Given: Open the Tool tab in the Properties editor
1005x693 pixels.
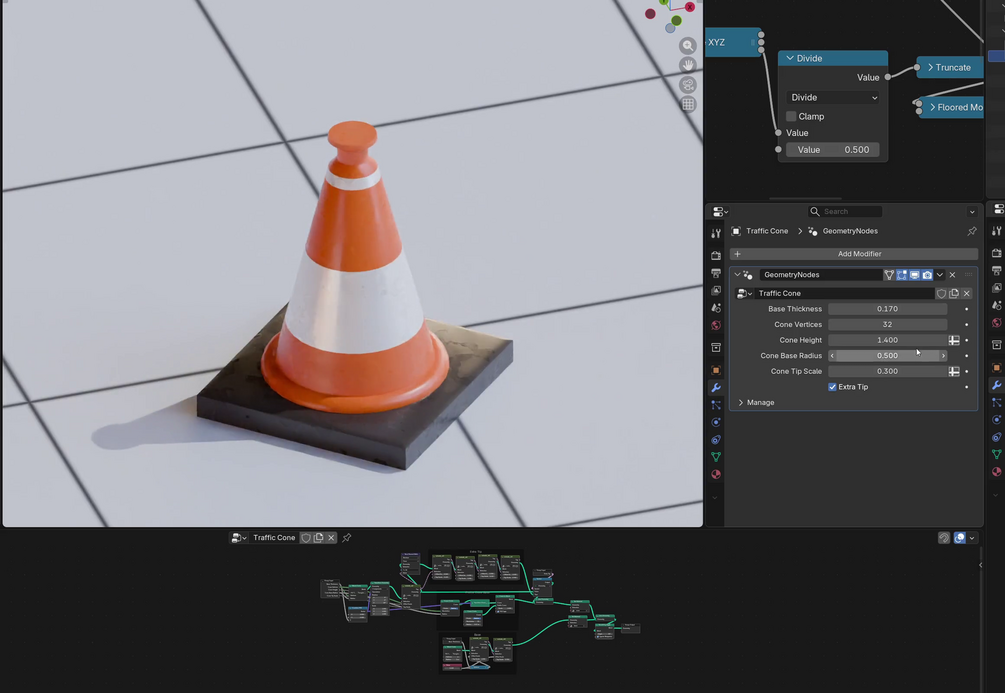Looking at the screenshot, I should pyautogui.click(x=716, y=234).
